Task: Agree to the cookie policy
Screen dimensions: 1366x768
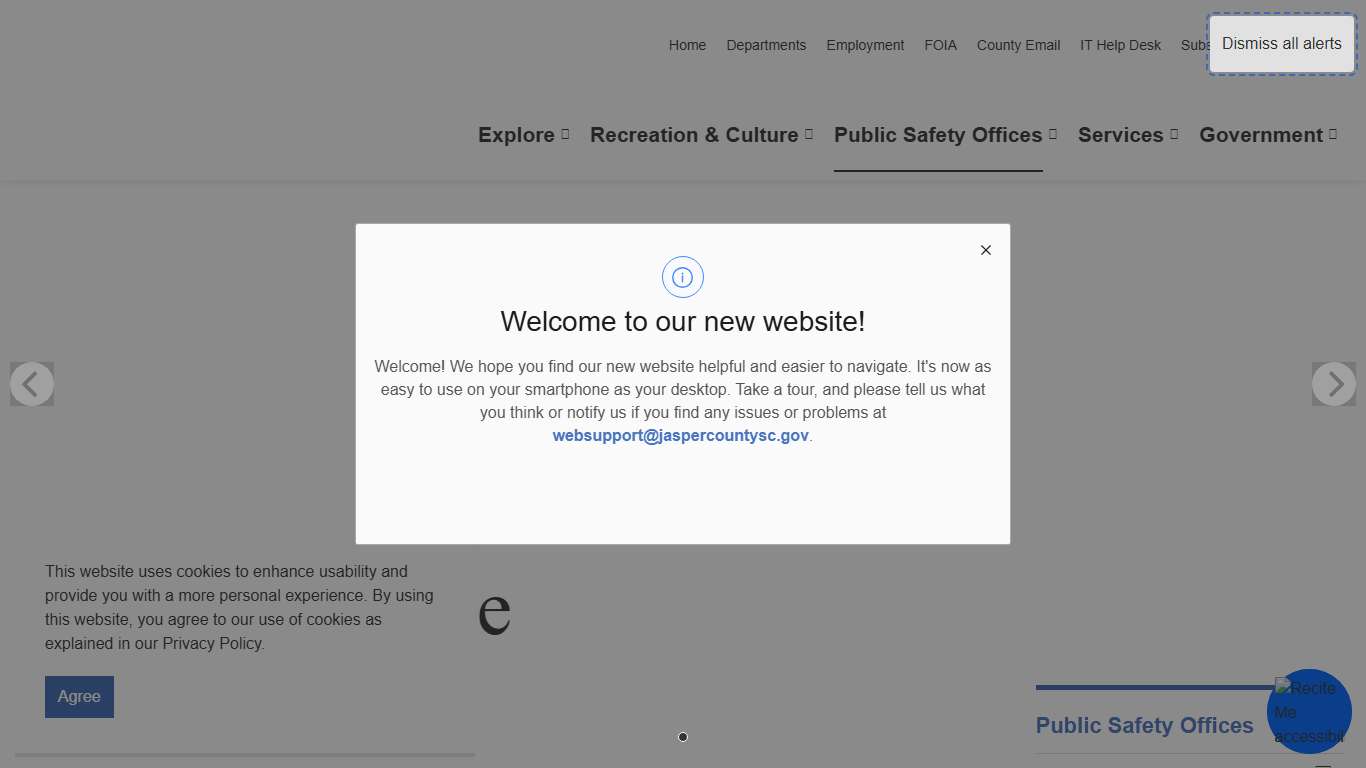Action: tap(79, 697)
